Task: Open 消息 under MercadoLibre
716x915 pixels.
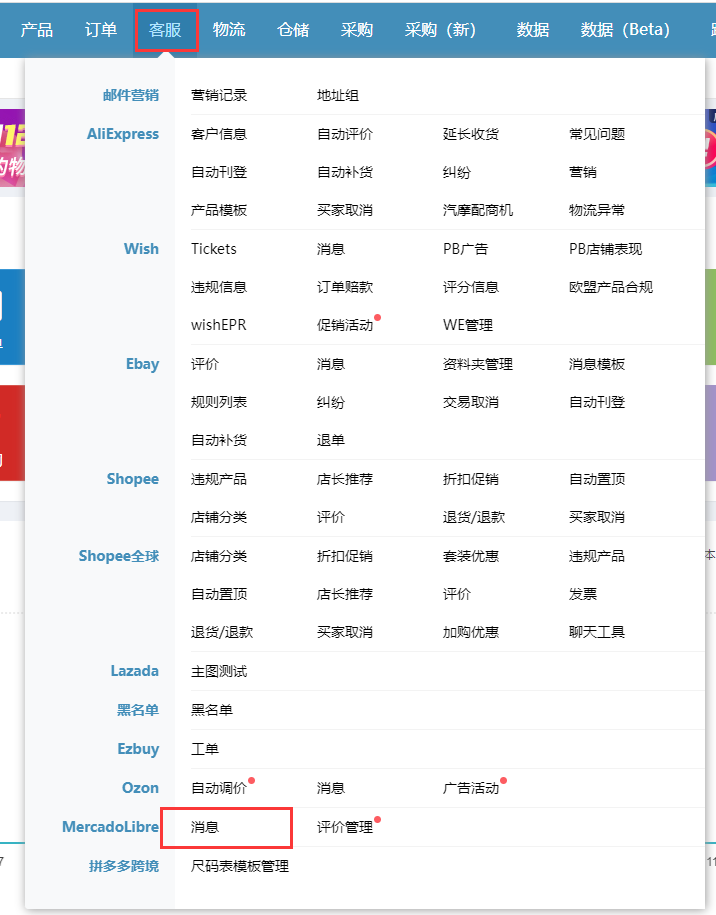Action: (x=205, y=827)
